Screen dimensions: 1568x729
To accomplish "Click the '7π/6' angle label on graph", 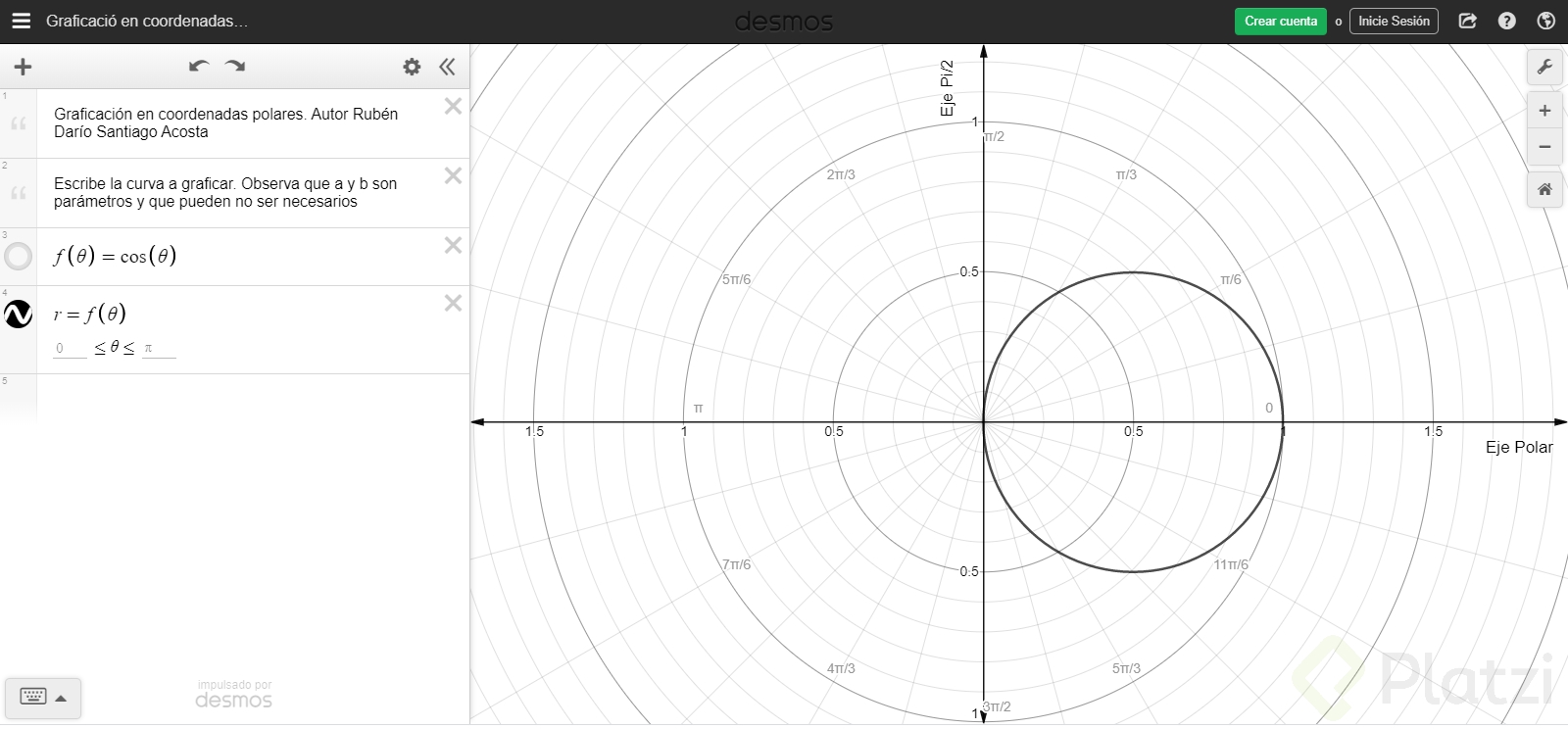I will 736,564.
